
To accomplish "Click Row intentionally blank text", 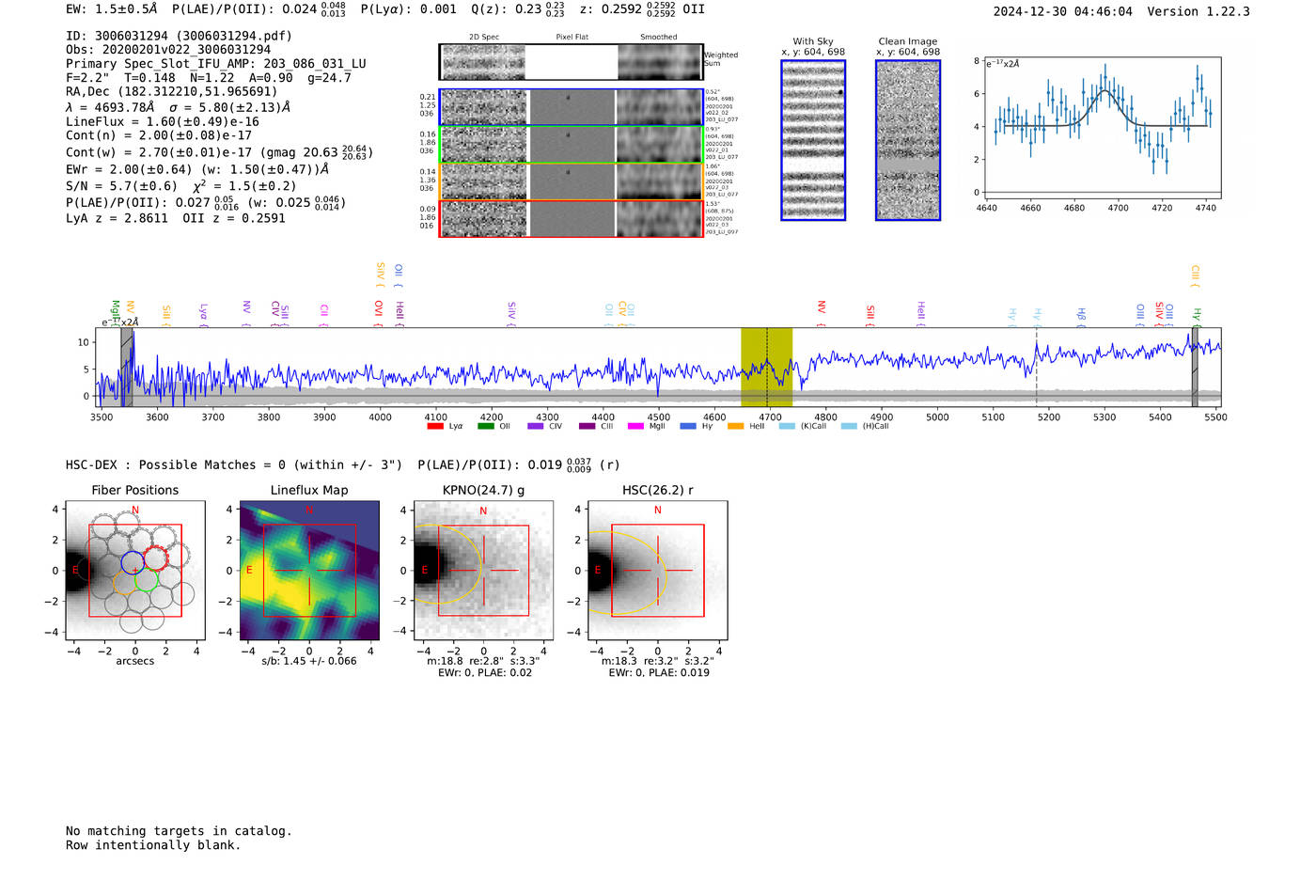I will pos(153,845).
